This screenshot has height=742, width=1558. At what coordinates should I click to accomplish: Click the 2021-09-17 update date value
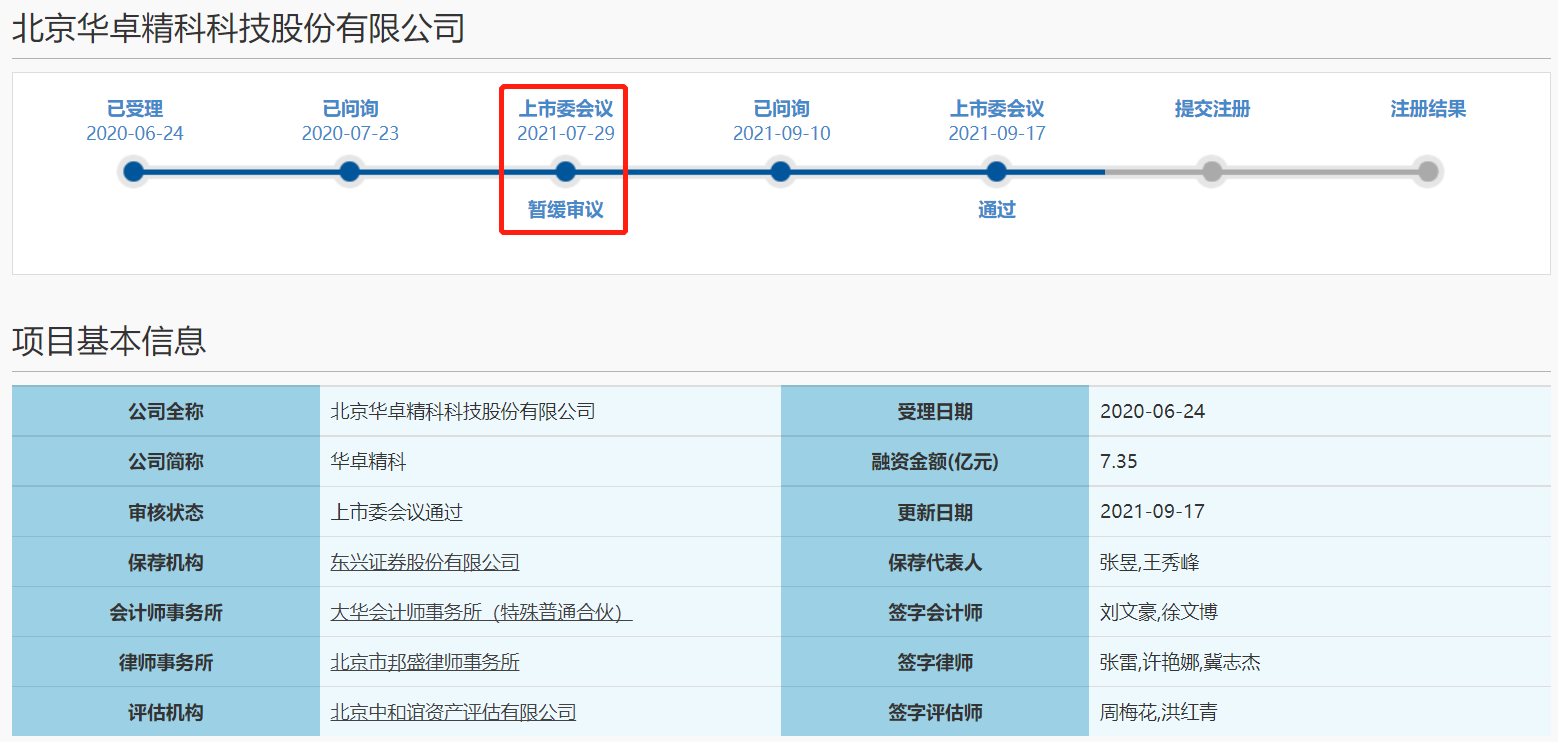(x=1152, y=512)
